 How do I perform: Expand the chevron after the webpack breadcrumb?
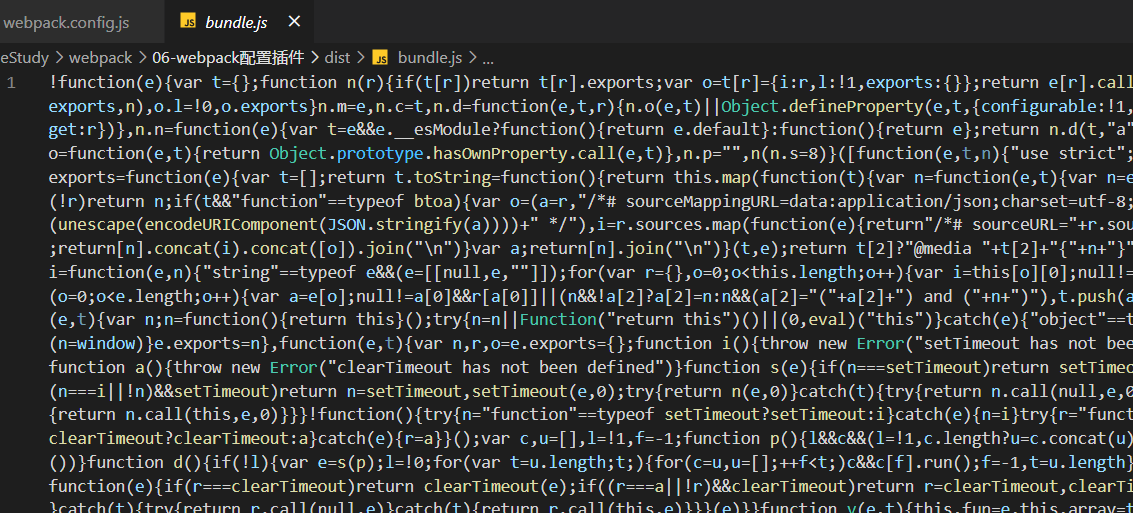[x=142, y=58]
